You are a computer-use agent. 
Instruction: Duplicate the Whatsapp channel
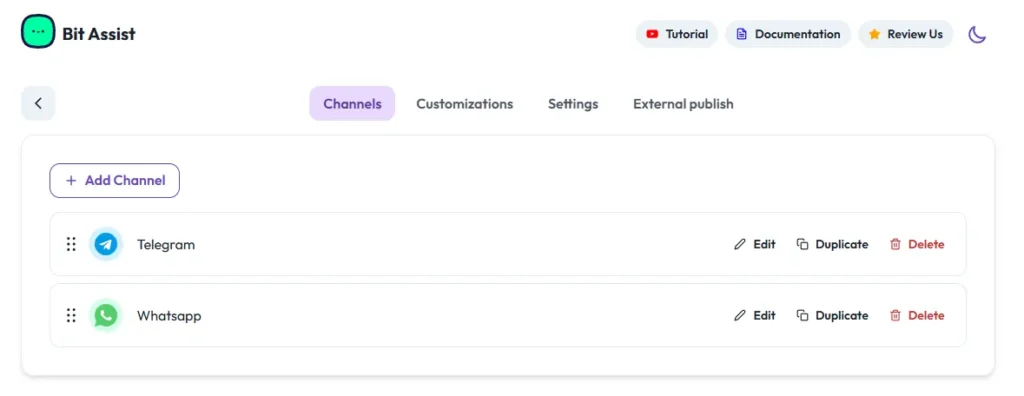click(x=832, y=316)
